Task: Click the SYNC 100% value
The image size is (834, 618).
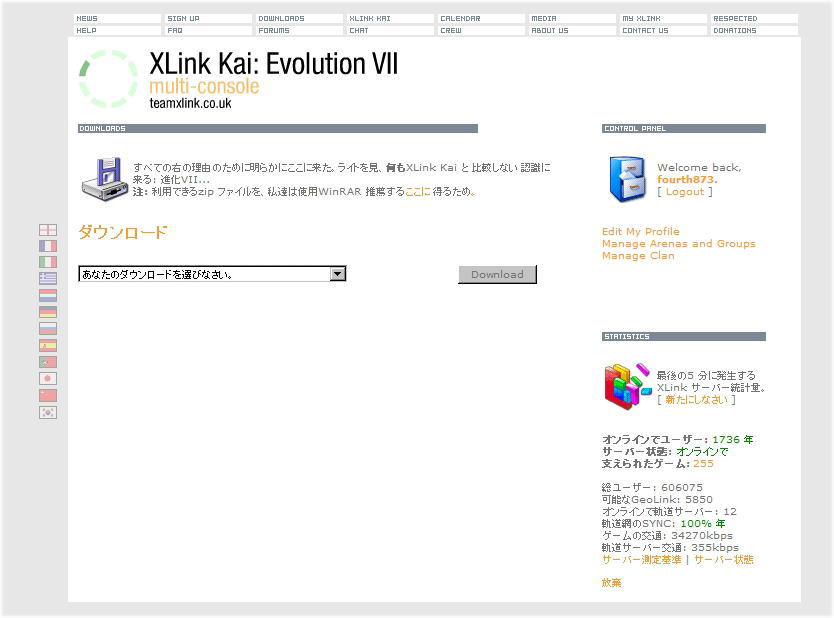Action: coord(702,523)
